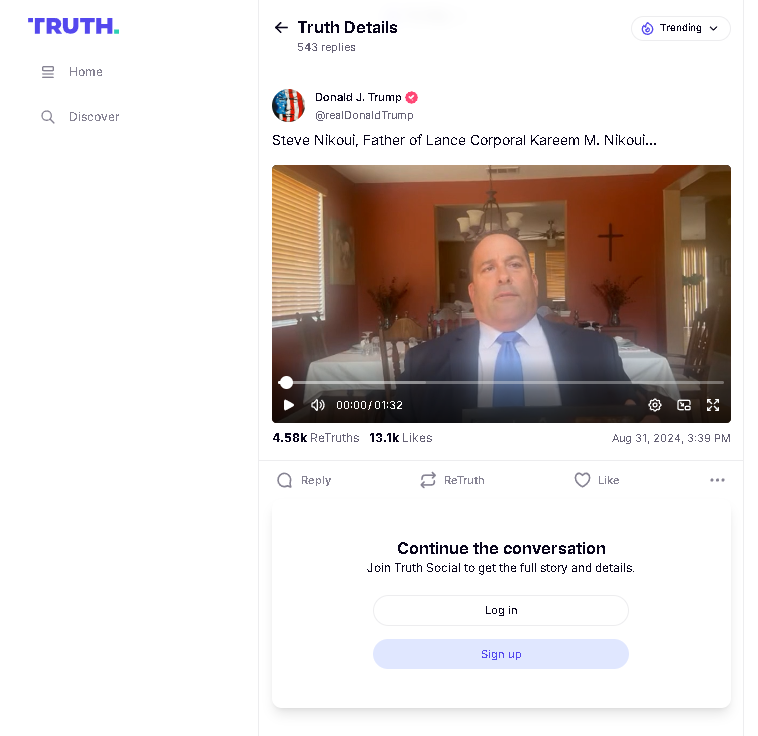Open Discover search icon
The width and height of the screenshot is (758, 736).
[48, 117]
